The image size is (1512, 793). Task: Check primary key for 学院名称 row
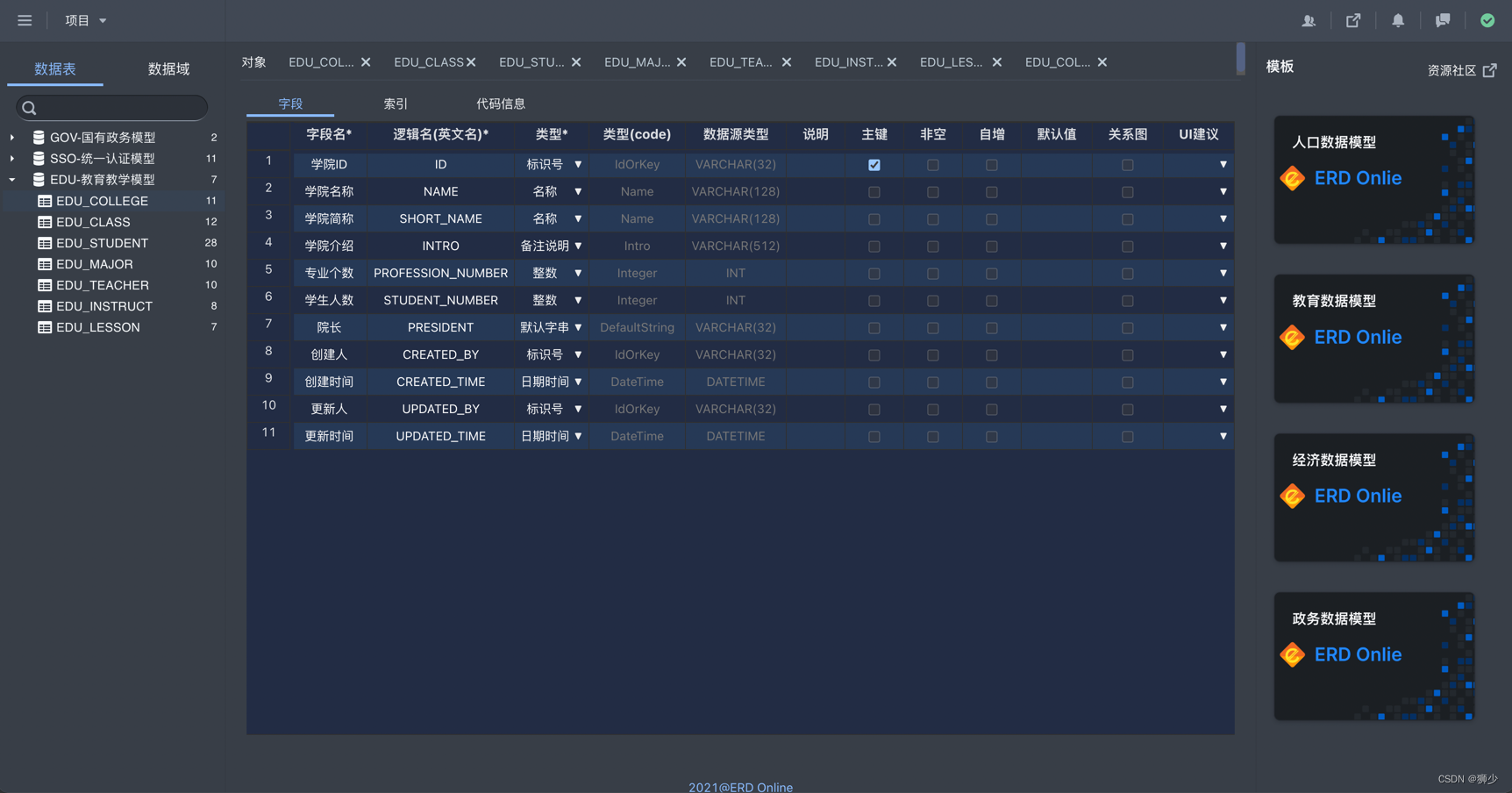tap(874, 192)
